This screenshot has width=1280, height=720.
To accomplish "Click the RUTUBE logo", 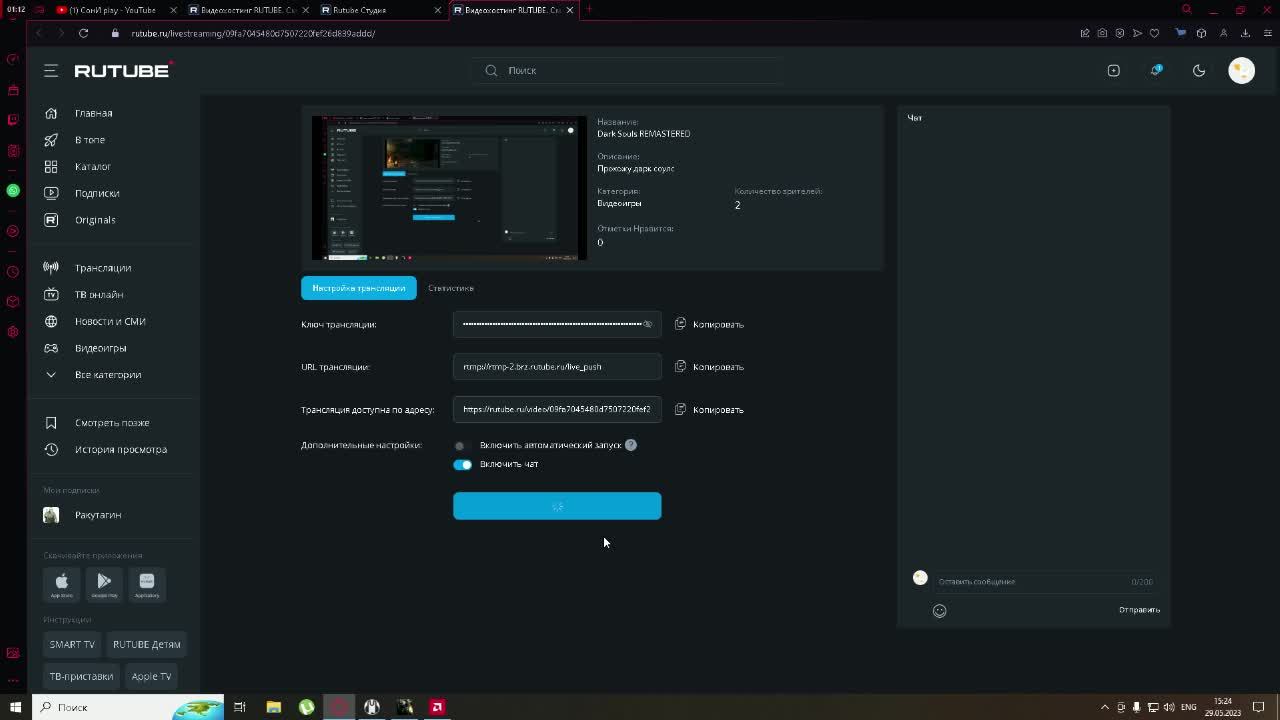I will click(122, 70).
